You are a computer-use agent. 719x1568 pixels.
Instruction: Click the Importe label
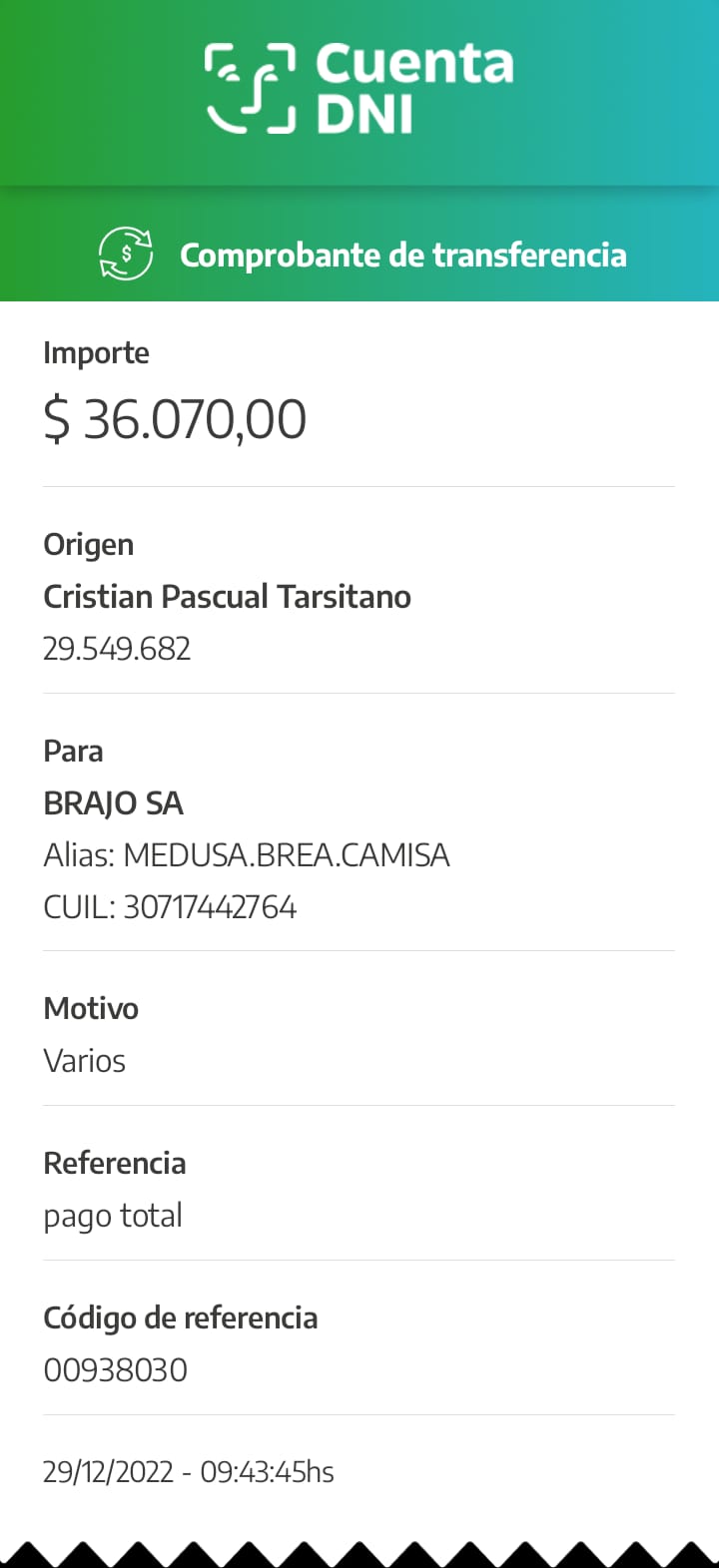[96, 353]
